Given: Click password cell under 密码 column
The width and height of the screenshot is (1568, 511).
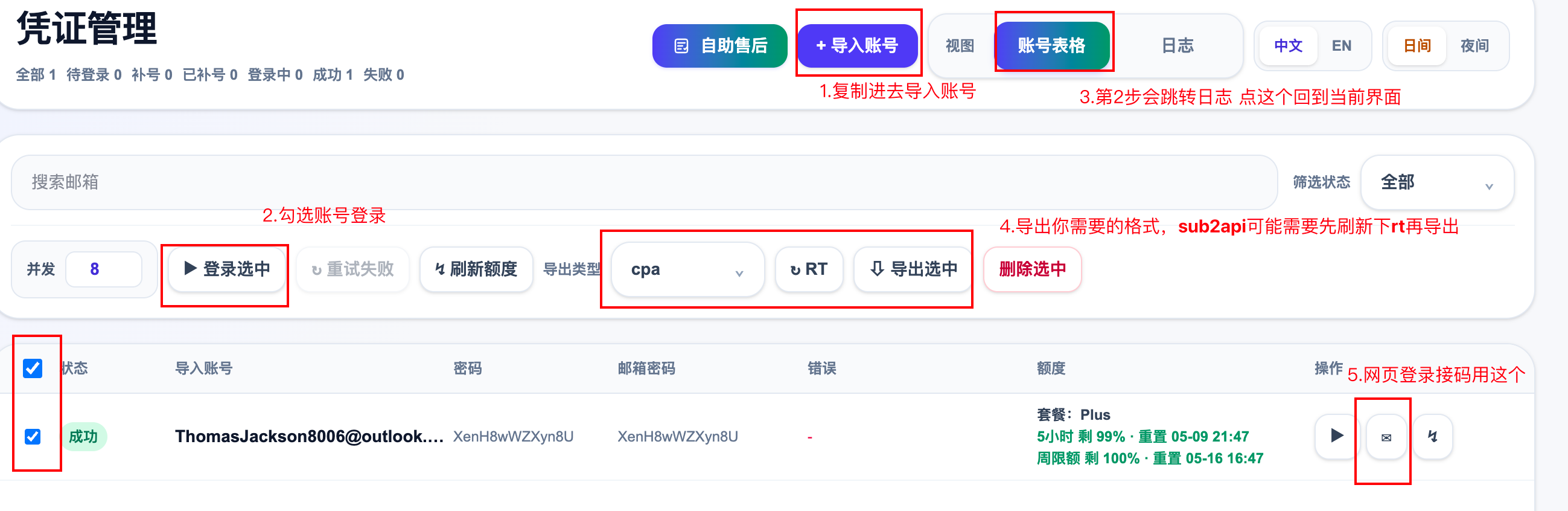Looking at the screenshot, I should tap(513, 437).
